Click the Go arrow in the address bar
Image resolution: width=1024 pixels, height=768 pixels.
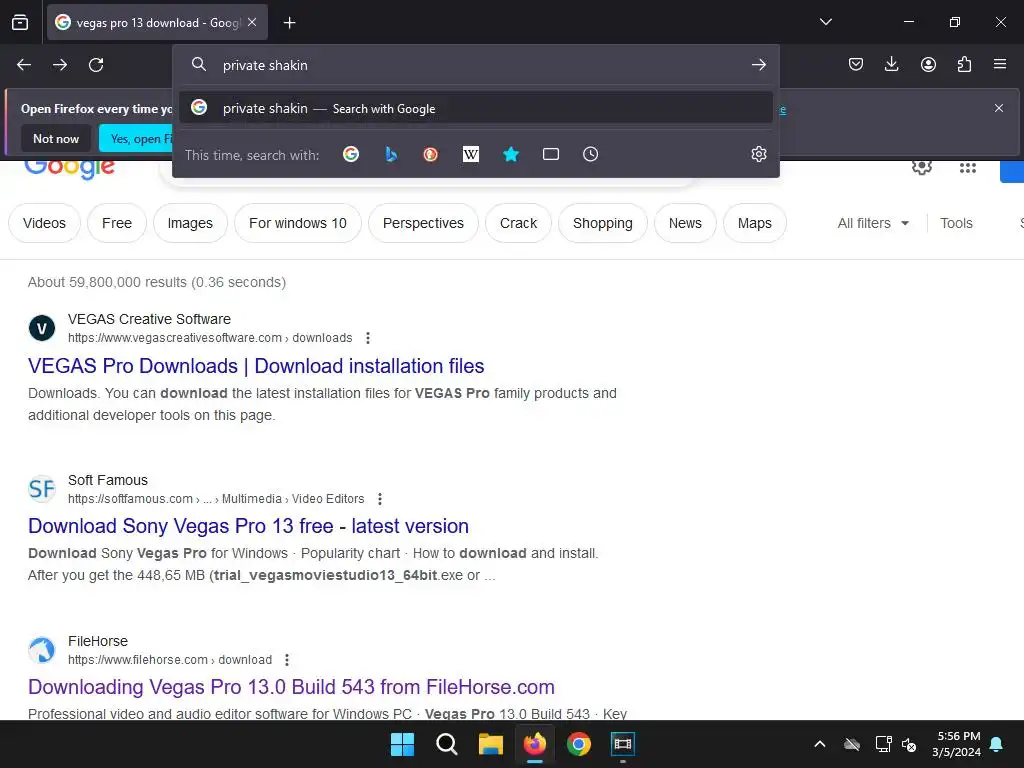click(x=758, y=65)
